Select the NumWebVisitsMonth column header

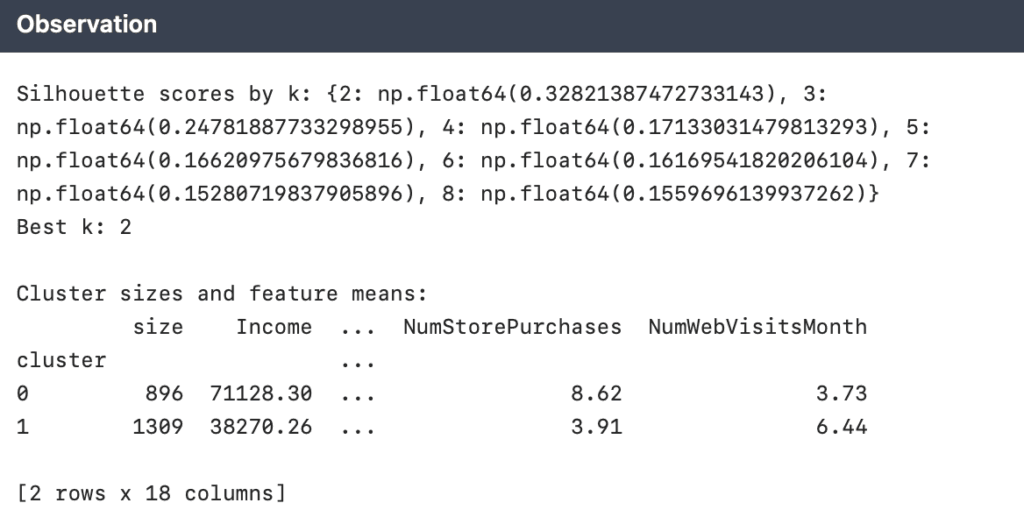(756, 327)
